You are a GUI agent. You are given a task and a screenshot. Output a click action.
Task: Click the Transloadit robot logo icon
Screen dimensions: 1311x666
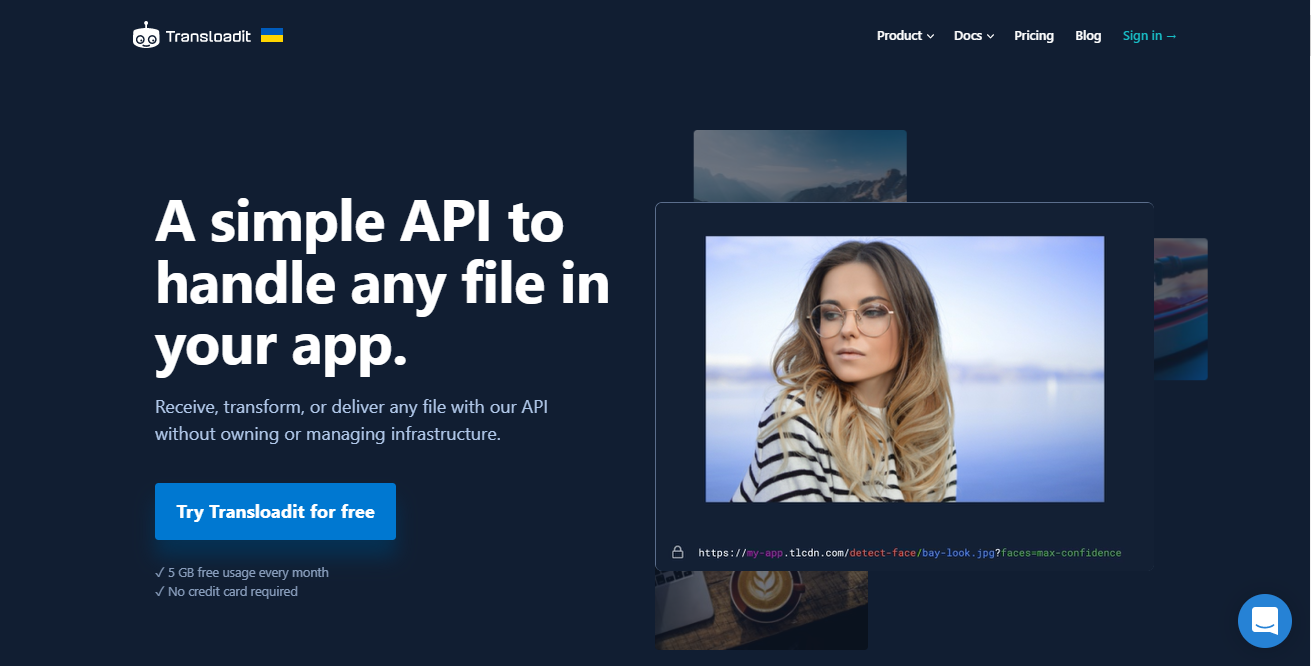(x=146, y=35)
